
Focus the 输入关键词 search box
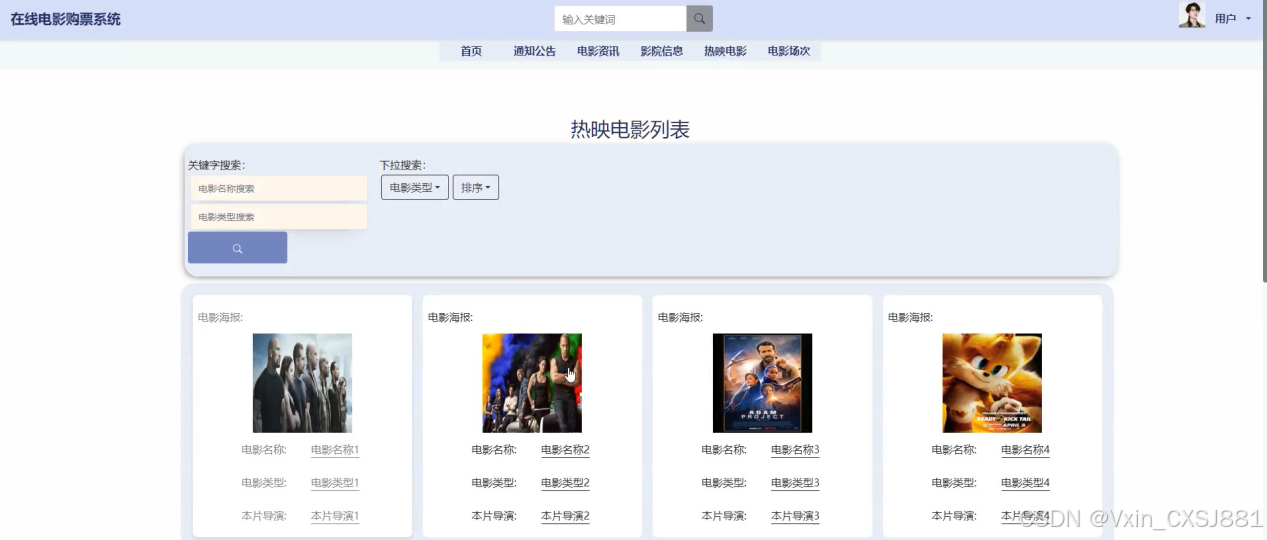(620, 19)
